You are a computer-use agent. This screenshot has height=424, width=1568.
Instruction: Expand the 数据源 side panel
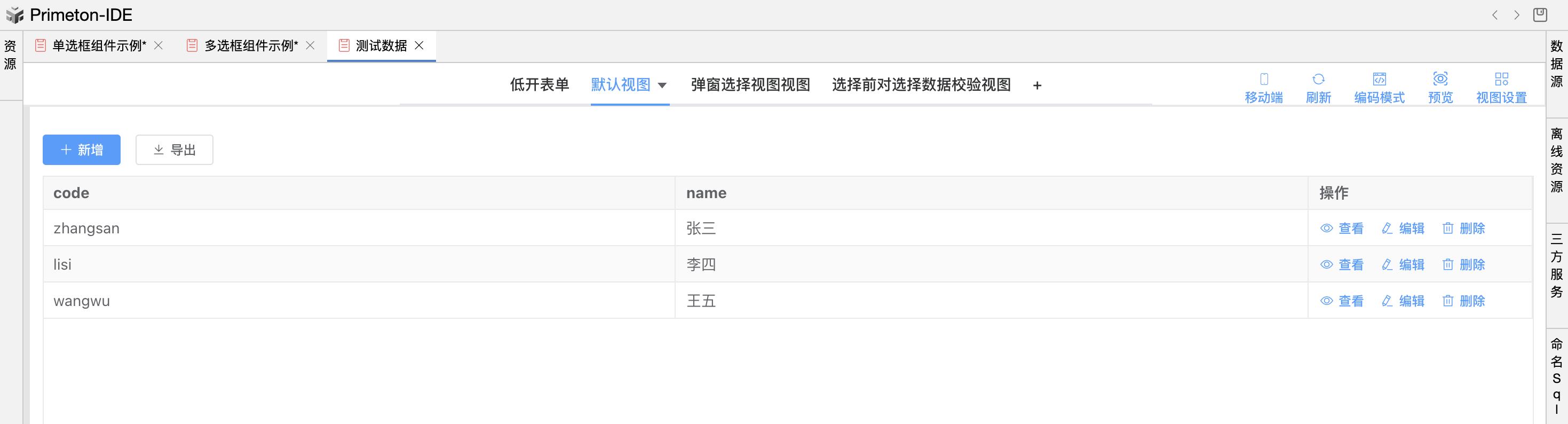[x=1556, y=64]
